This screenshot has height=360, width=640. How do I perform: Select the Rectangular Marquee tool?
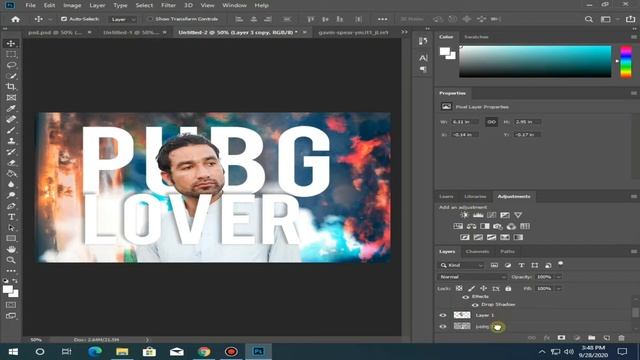11,54
